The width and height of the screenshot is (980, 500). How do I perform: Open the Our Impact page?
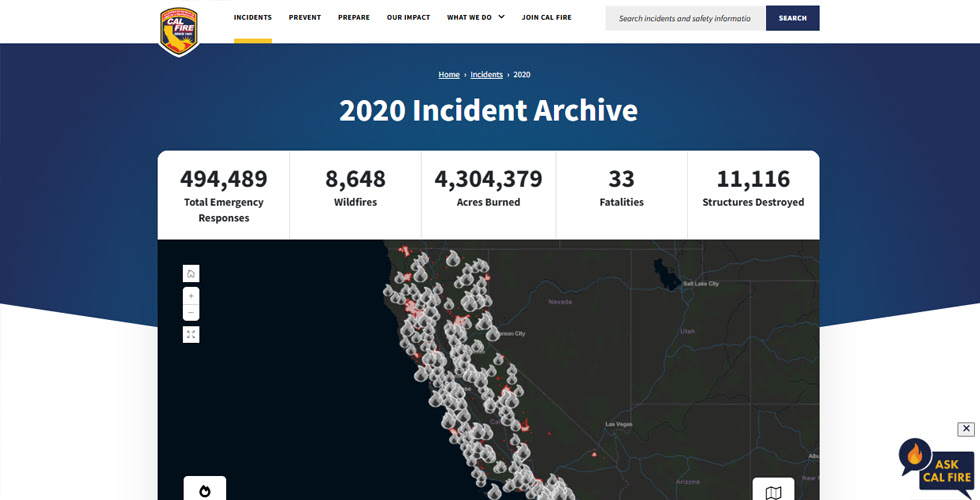[408, 18]
